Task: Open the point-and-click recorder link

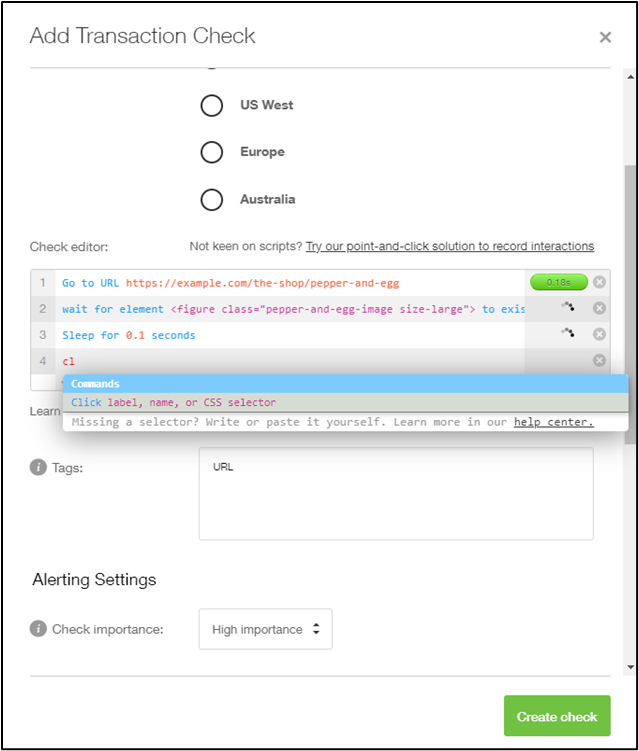Action: pos(450,246)
